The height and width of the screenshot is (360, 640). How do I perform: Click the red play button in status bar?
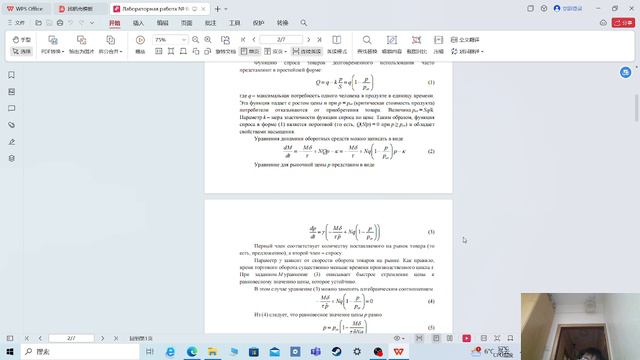[467, 338]
